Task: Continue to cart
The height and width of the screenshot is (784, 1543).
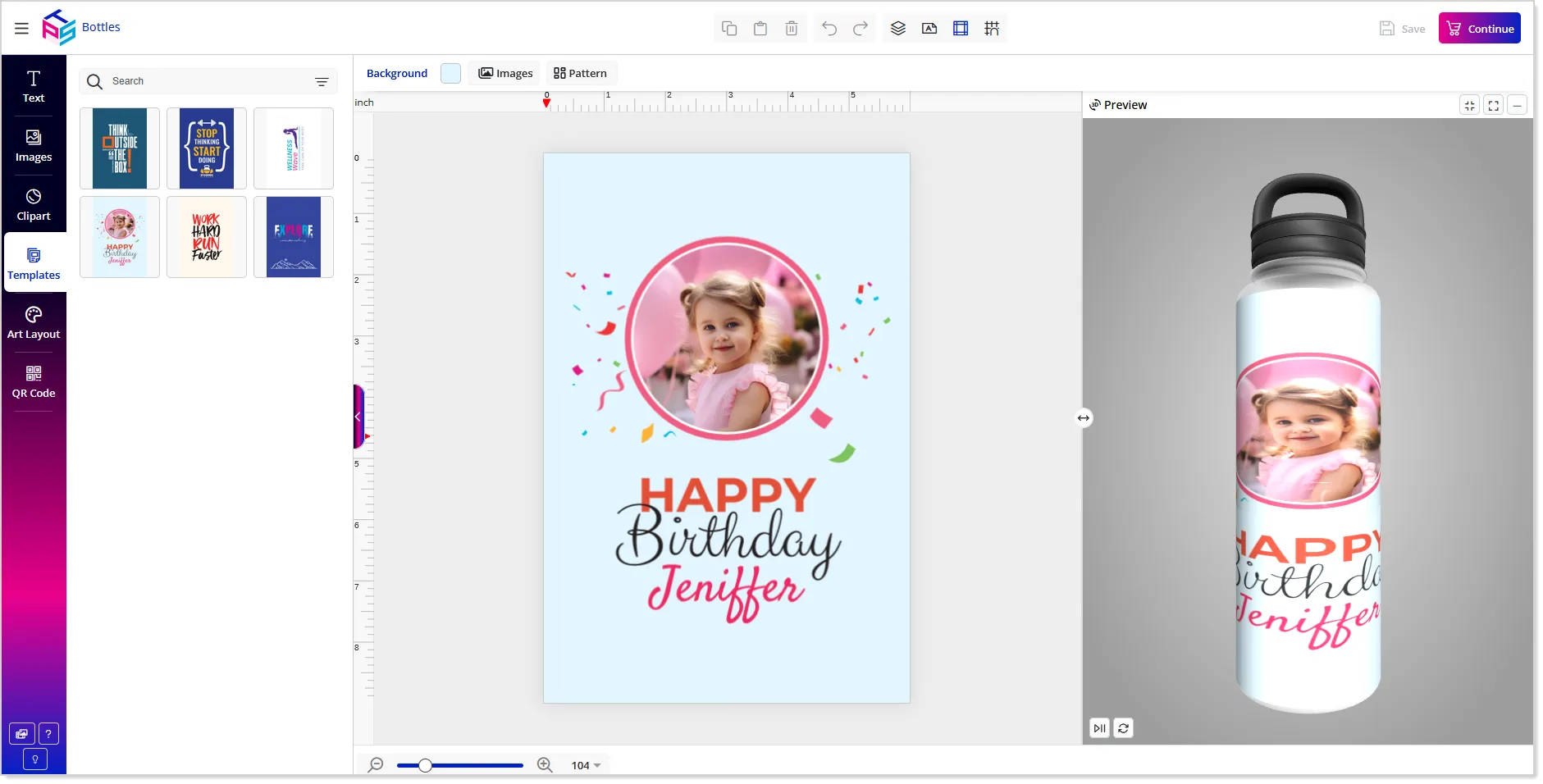Action: (1480, 29)
